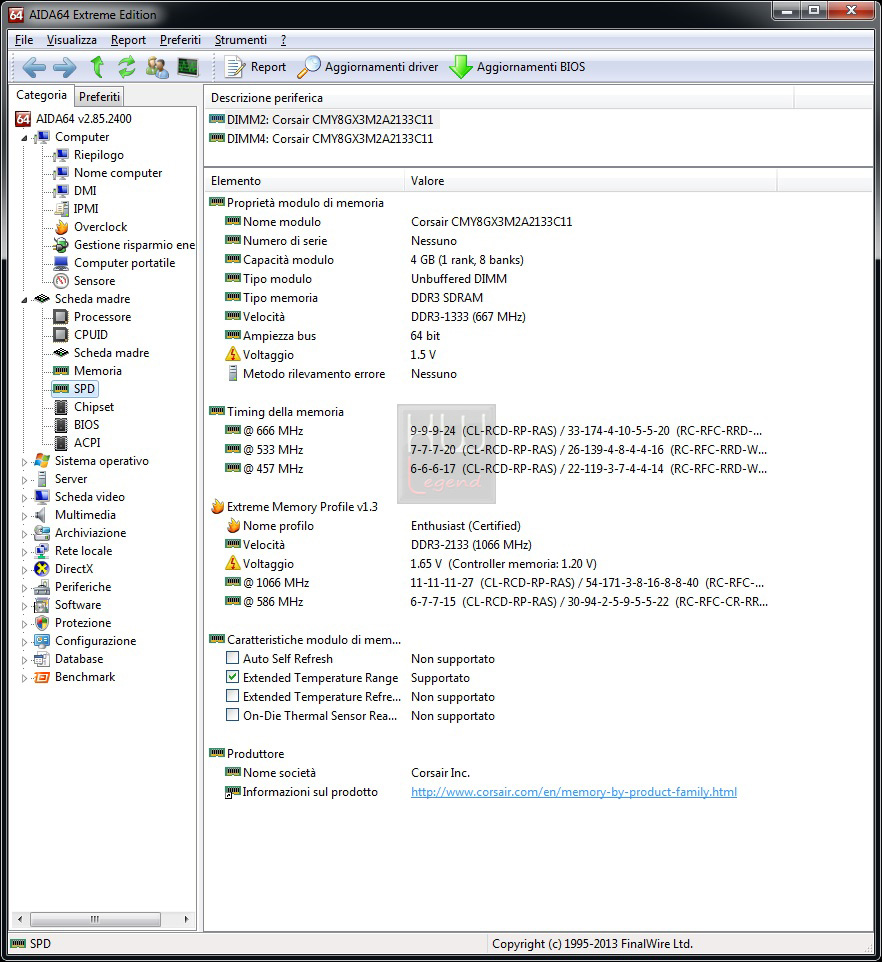Expand the Software tree node
This screenshot has width=882, height=962.
pos(25,606)
